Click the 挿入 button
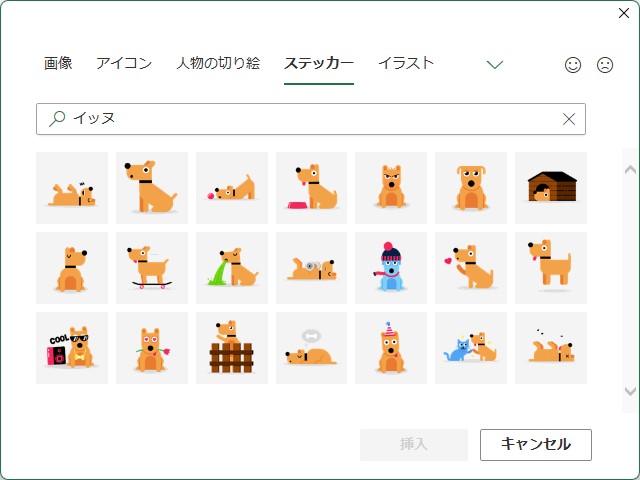Viewport: 640px width, 480px height. tap(414, 444)
